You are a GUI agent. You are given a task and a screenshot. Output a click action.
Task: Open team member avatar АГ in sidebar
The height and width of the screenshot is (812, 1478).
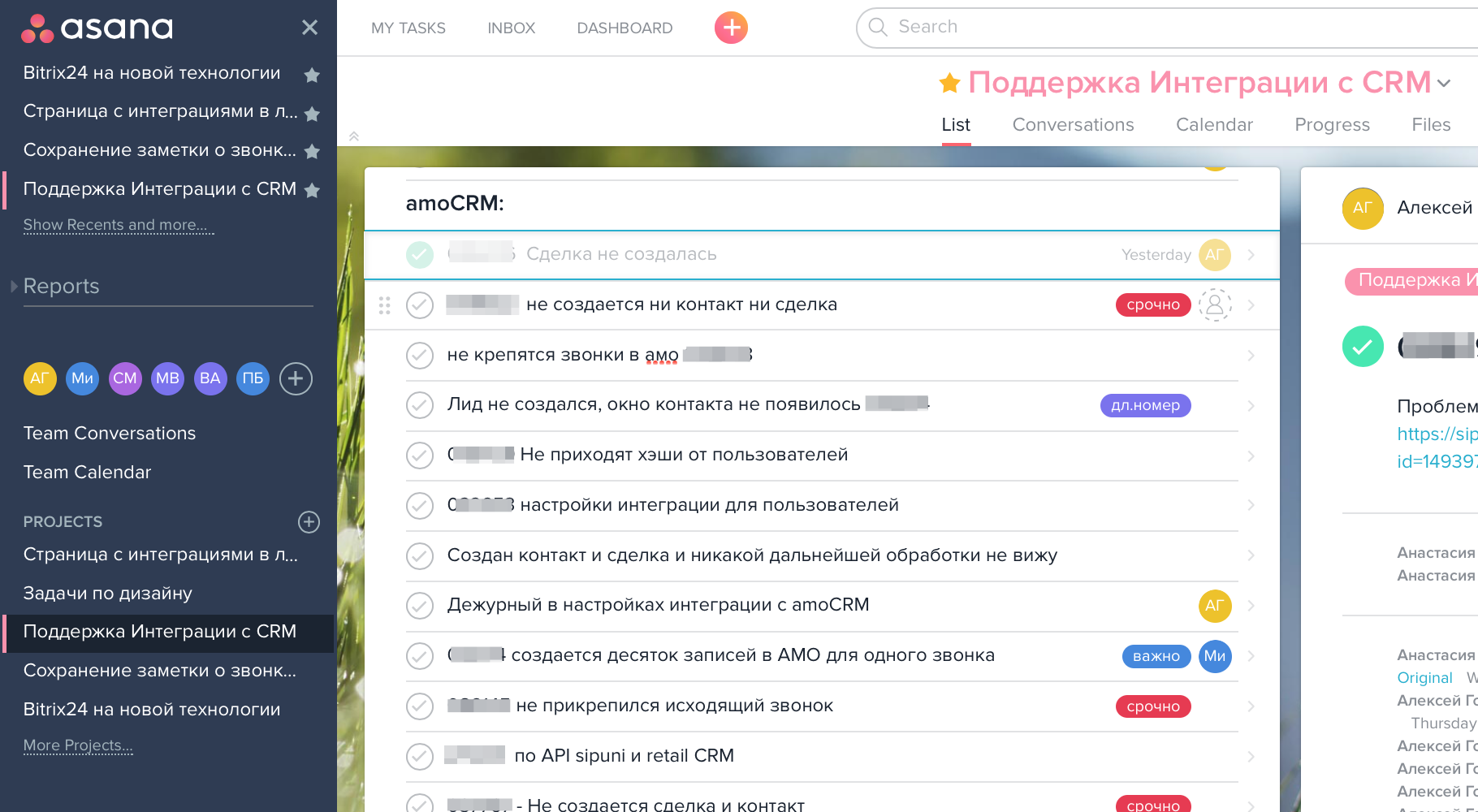point(40,378)
